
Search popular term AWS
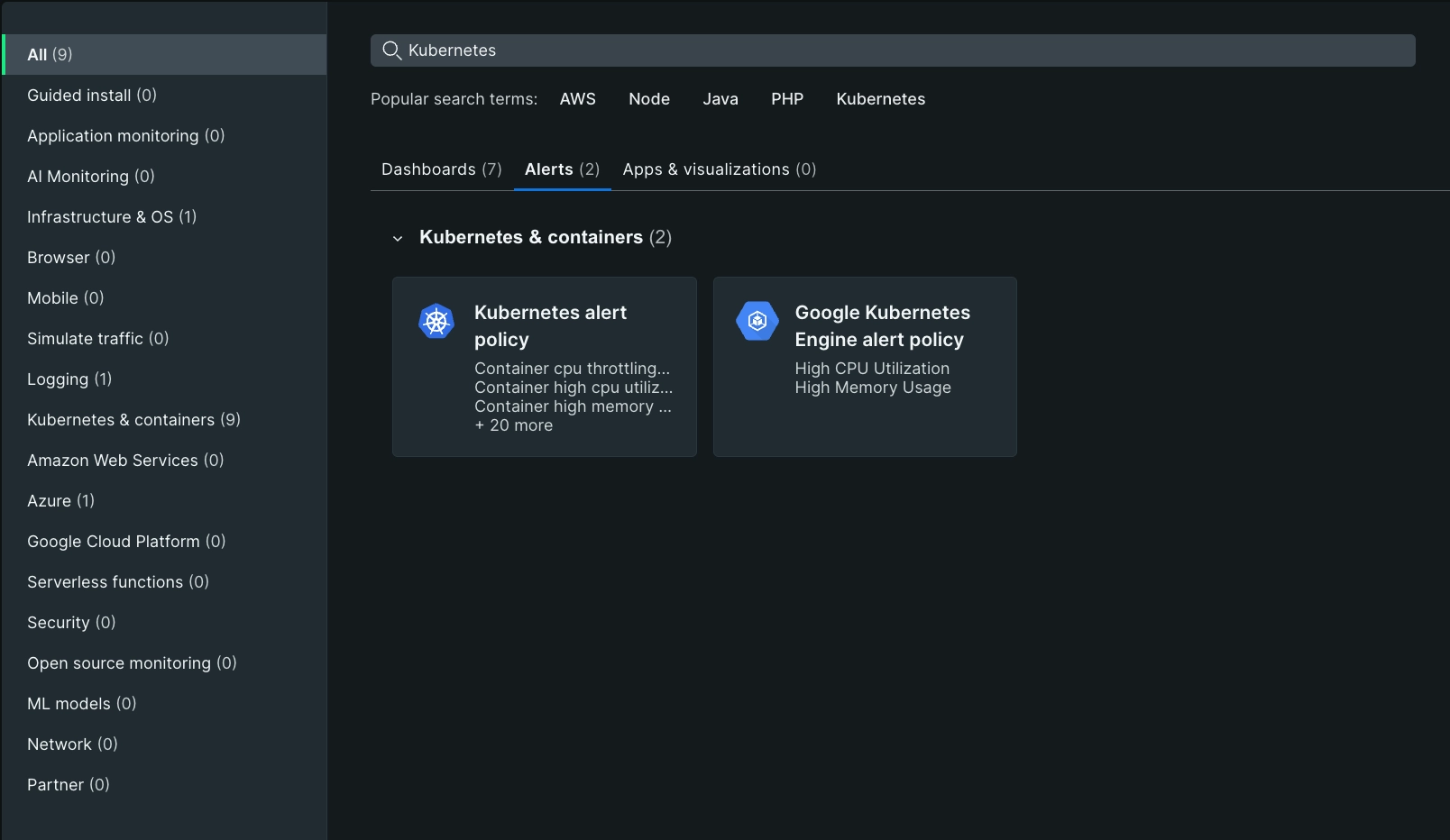point(578,99)
